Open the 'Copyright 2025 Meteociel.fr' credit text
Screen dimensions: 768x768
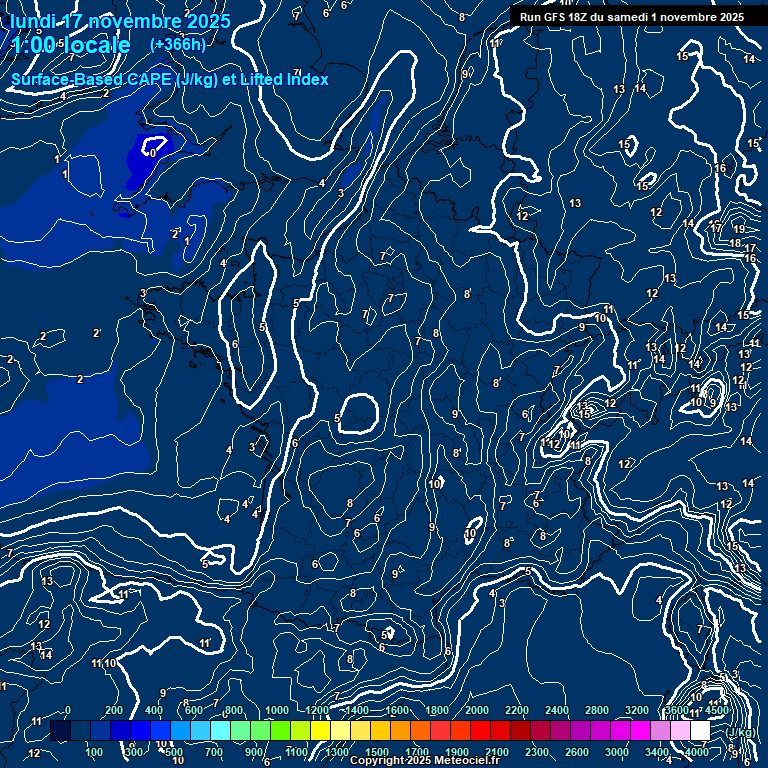tap(425, 760)
